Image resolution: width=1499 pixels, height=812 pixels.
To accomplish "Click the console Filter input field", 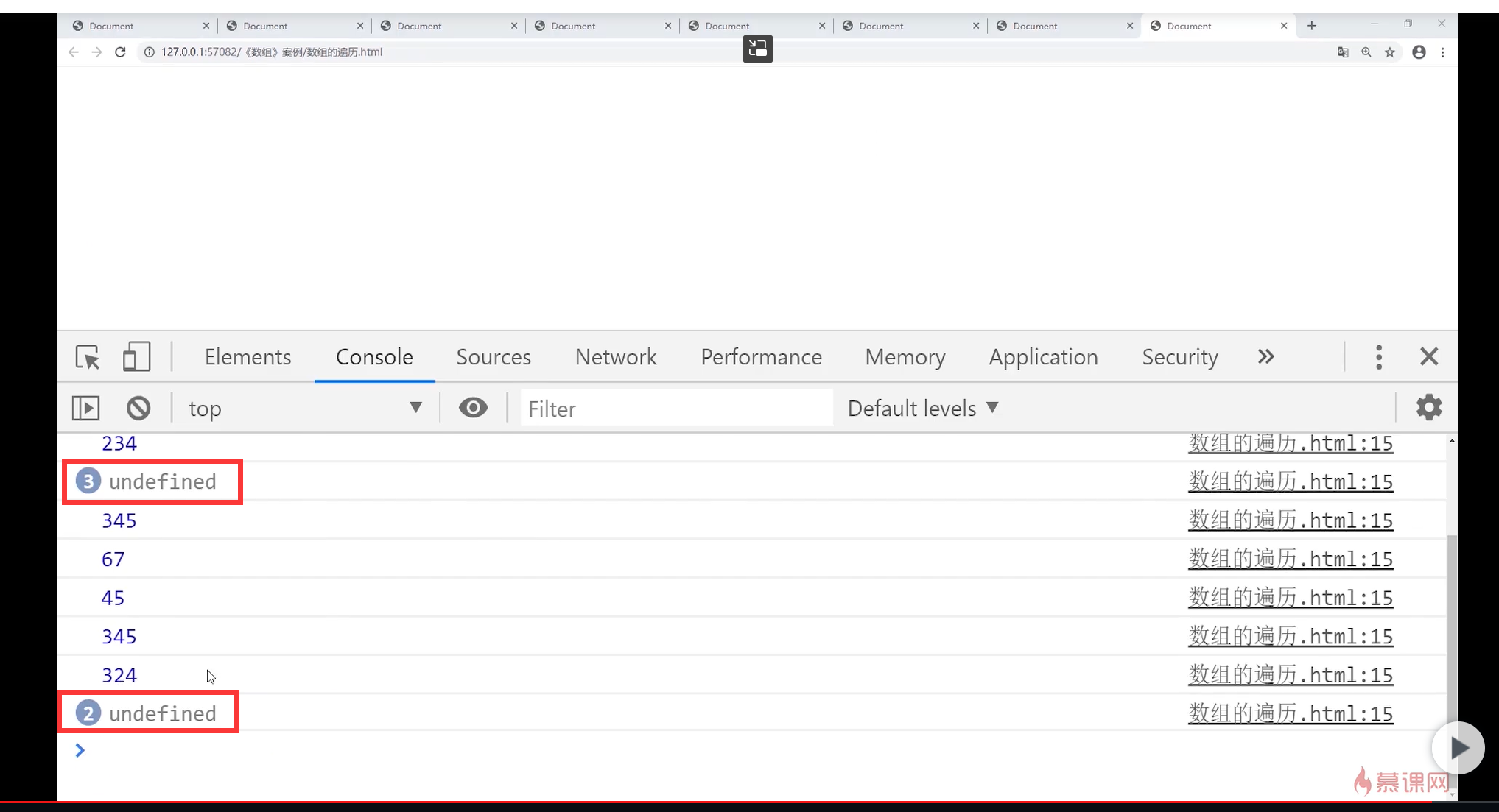I will point(677,408).
